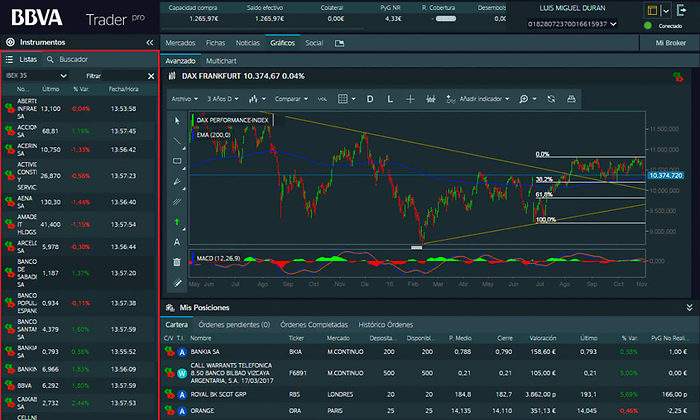Click the buy/sell icon for AENA SA
The height and width of the screenshot is (420, 700).
tap(9, 202)
